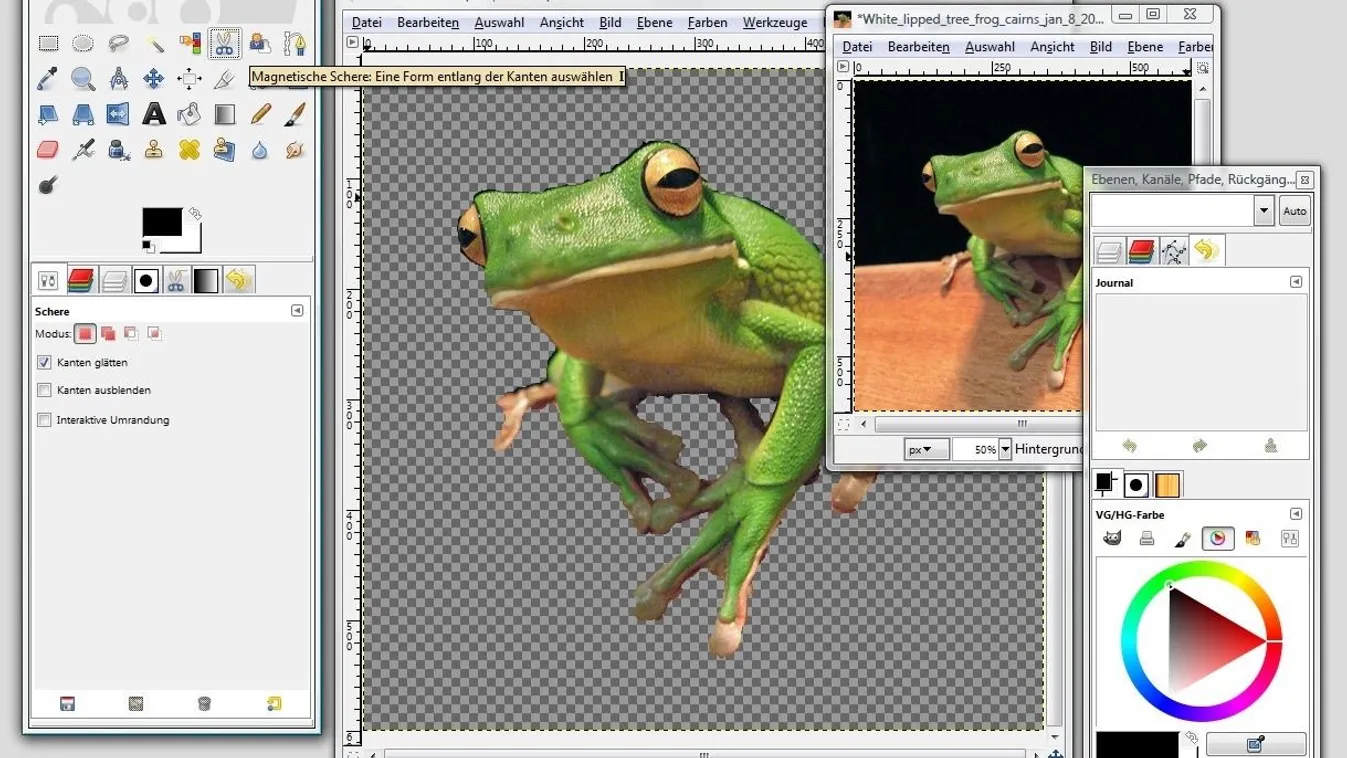
Task: Restore tool options button at toolbox bottom
Action: 136,704
